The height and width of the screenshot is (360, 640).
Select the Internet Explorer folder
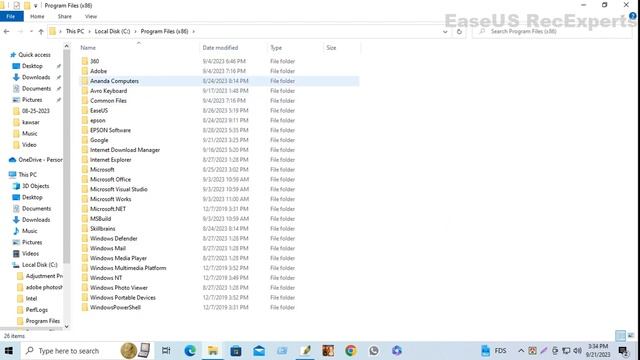coord(110,160)
